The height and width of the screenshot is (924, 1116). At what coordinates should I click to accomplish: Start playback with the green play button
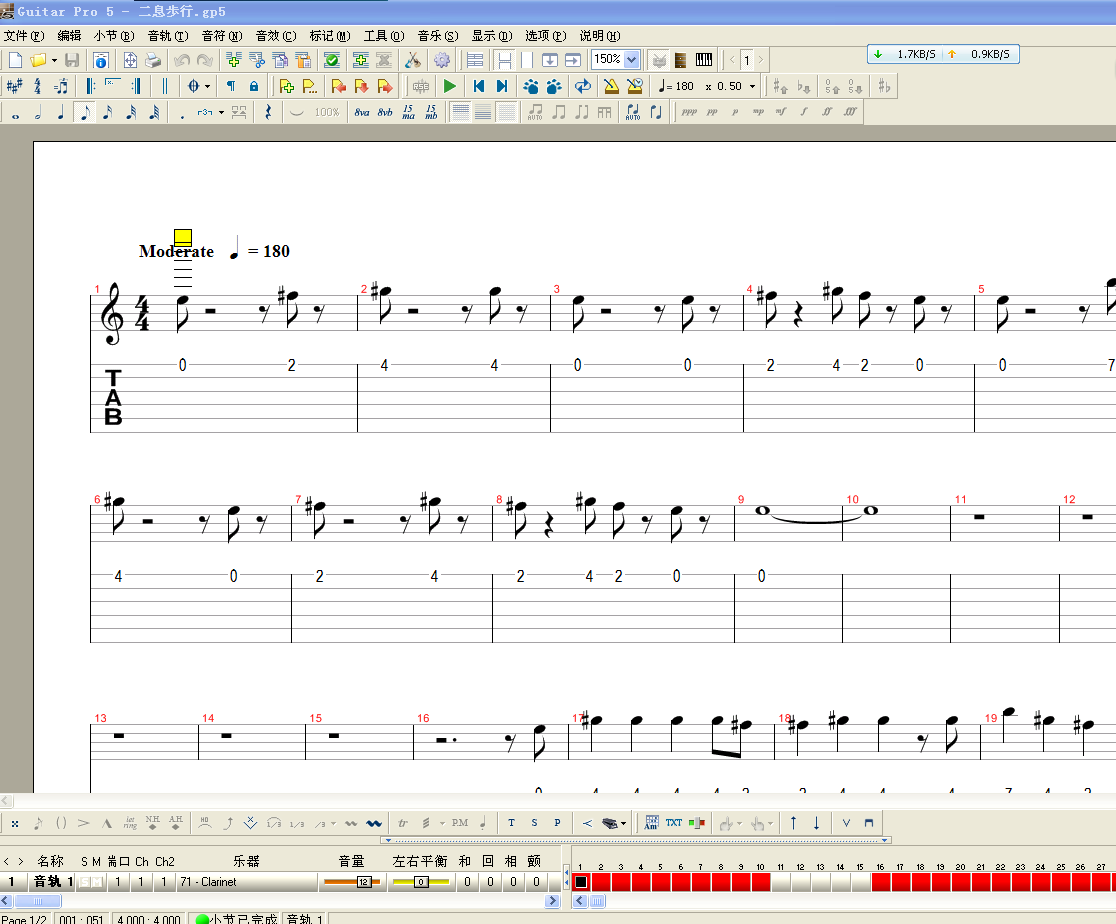click(449, 86)
